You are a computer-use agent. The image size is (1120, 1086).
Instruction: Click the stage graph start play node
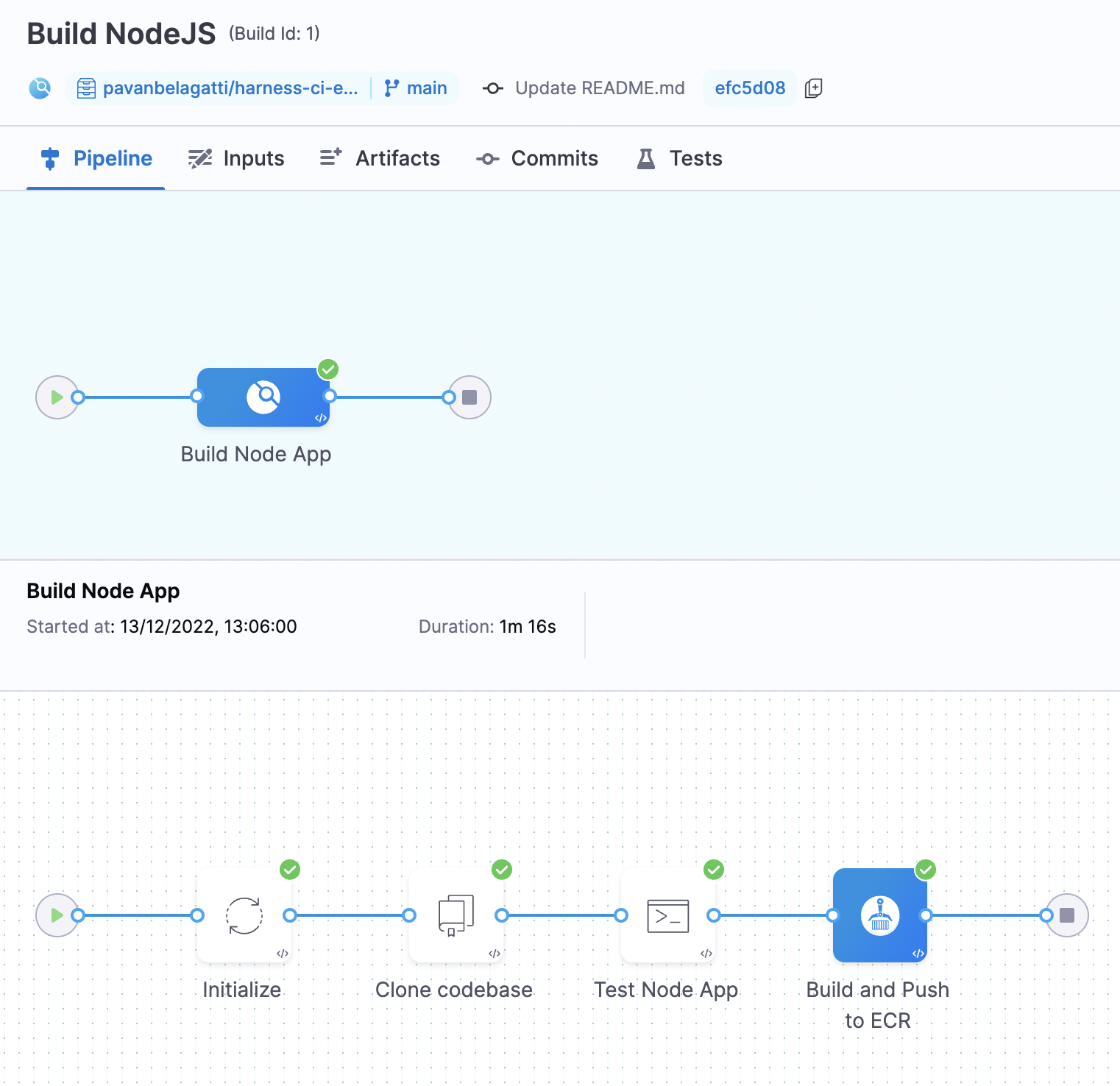click(57, 397)
